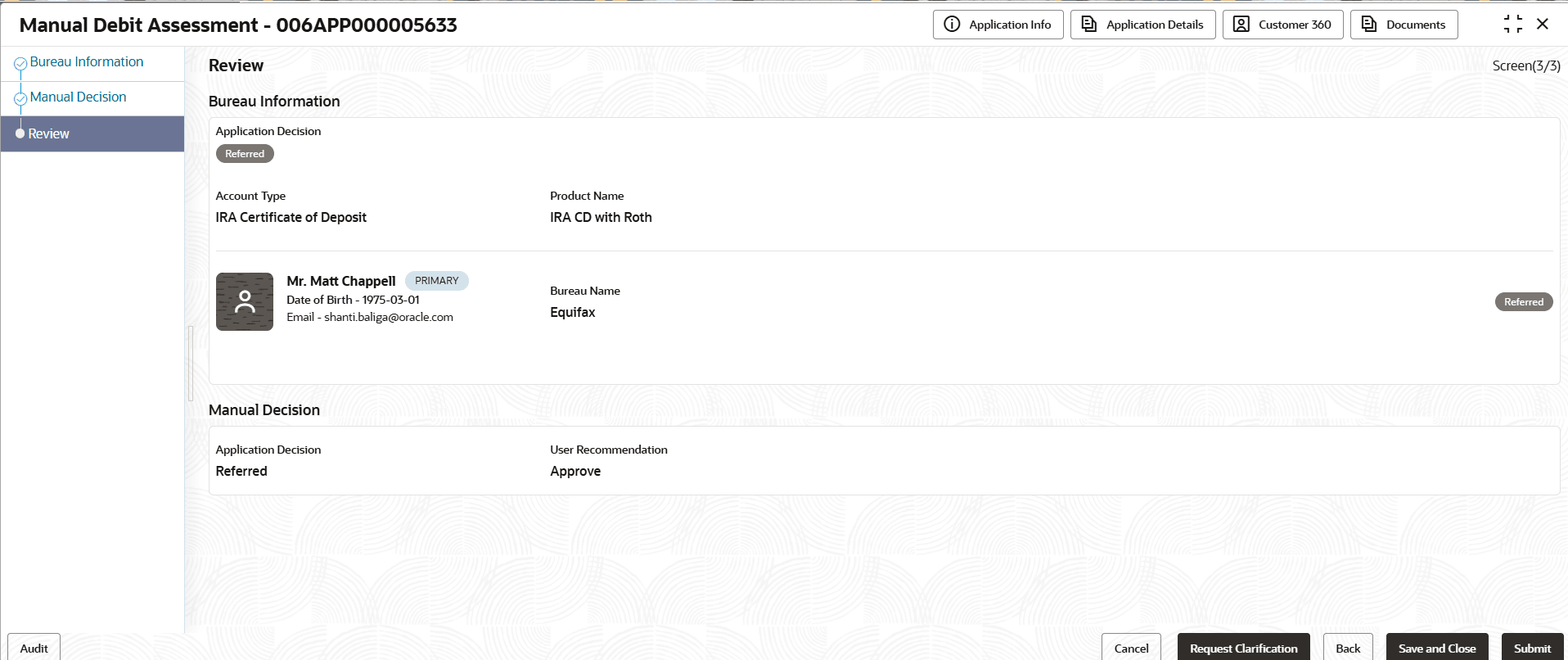Click the Manual Decision step checkmark
This screenshot has height=660, width=1568.
(20, 99)
